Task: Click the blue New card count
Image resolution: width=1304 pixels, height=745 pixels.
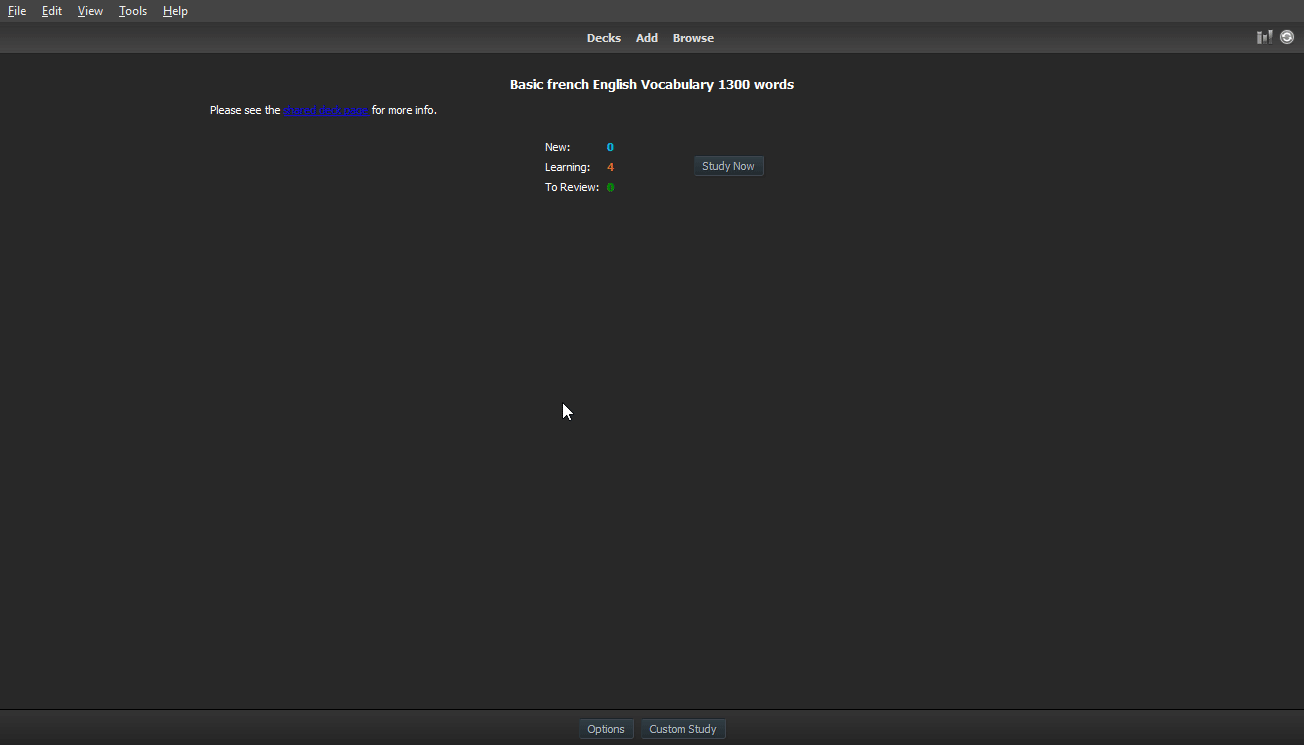Action: (610, 147)
